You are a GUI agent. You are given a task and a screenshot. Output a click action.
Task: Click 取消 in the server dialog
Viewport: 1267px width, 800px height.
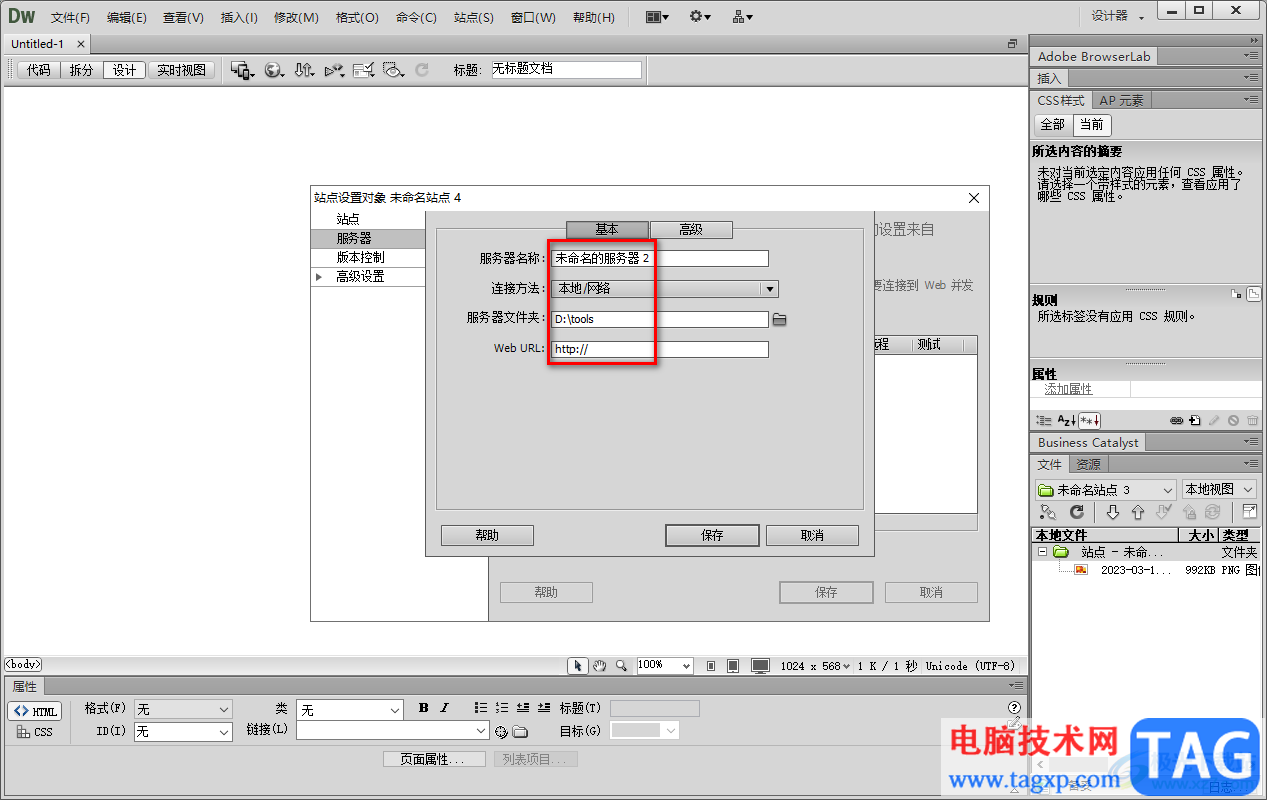click(812, 535)
